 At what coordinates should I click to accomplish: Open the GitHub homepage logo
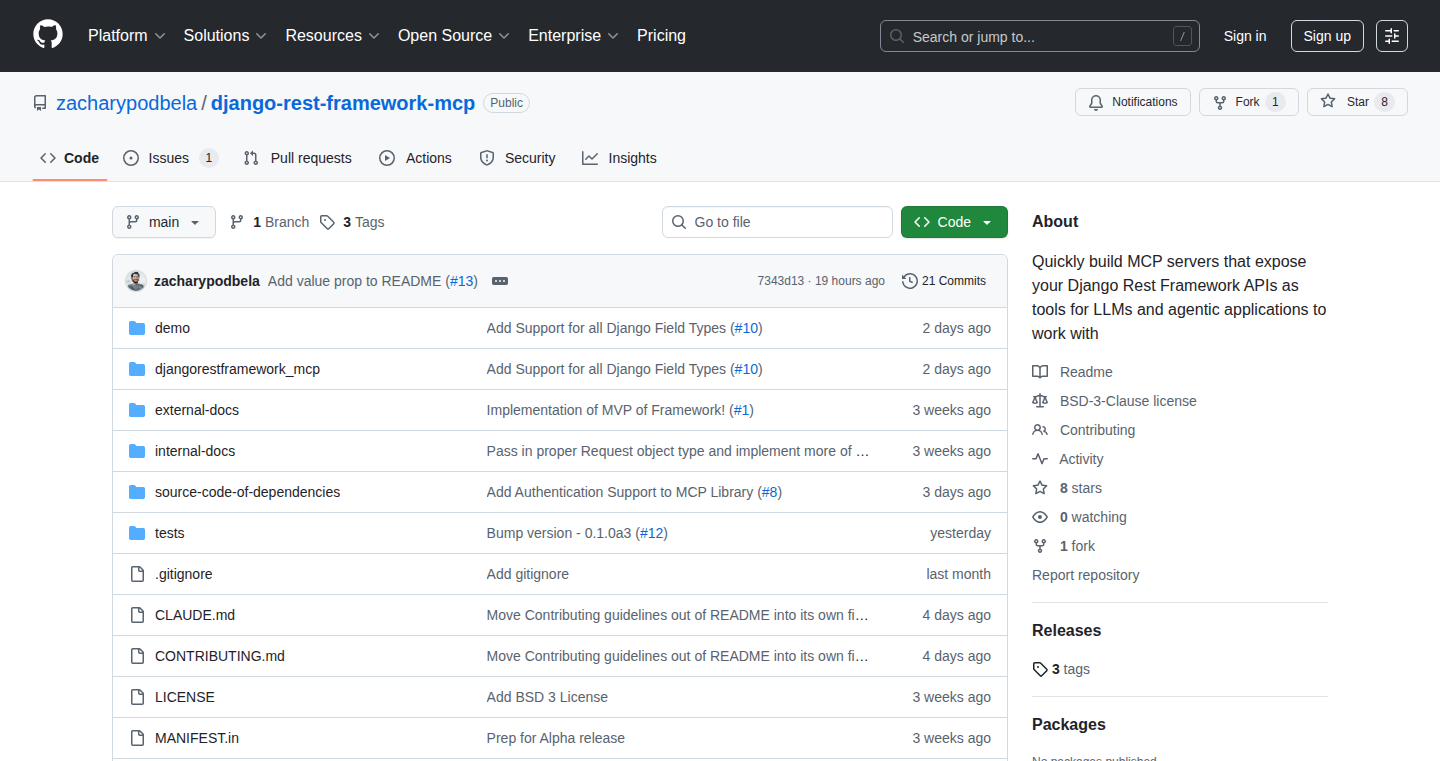pos(48,35)
